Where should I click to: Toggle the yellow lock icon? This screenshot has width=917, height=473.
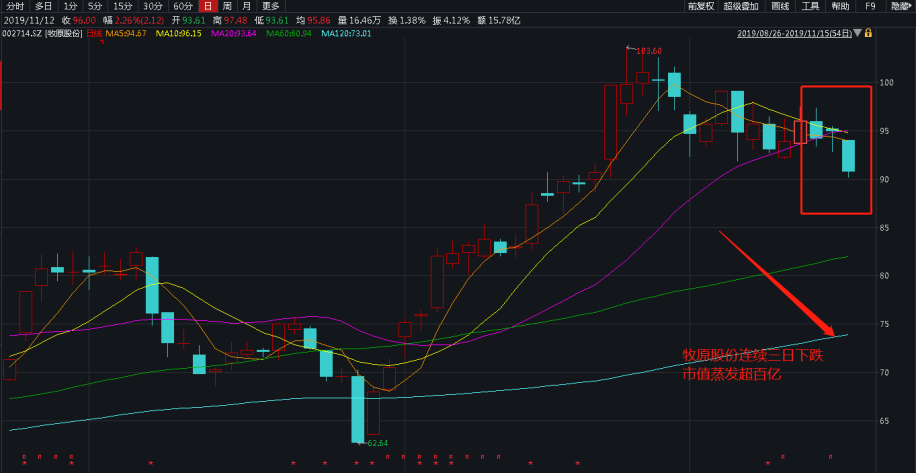[868, 33]
